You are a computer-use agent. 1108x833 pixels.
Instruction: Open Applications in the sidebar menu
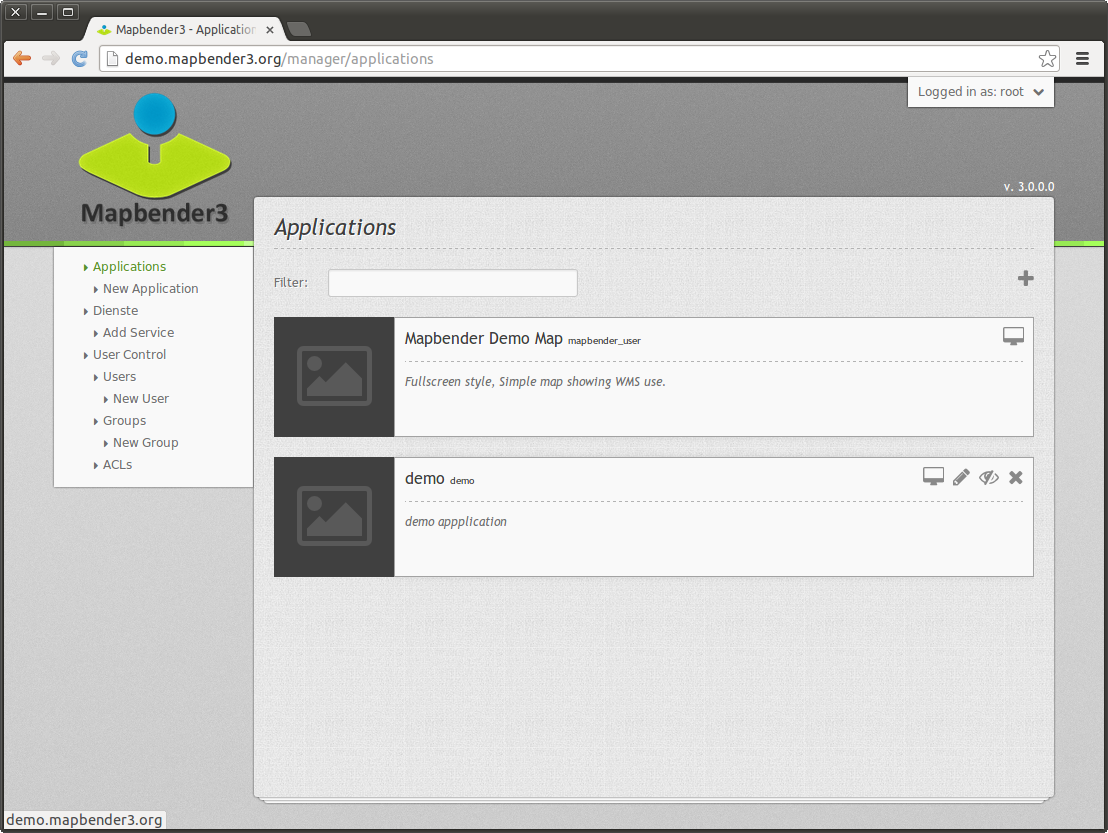coord(129,266)
